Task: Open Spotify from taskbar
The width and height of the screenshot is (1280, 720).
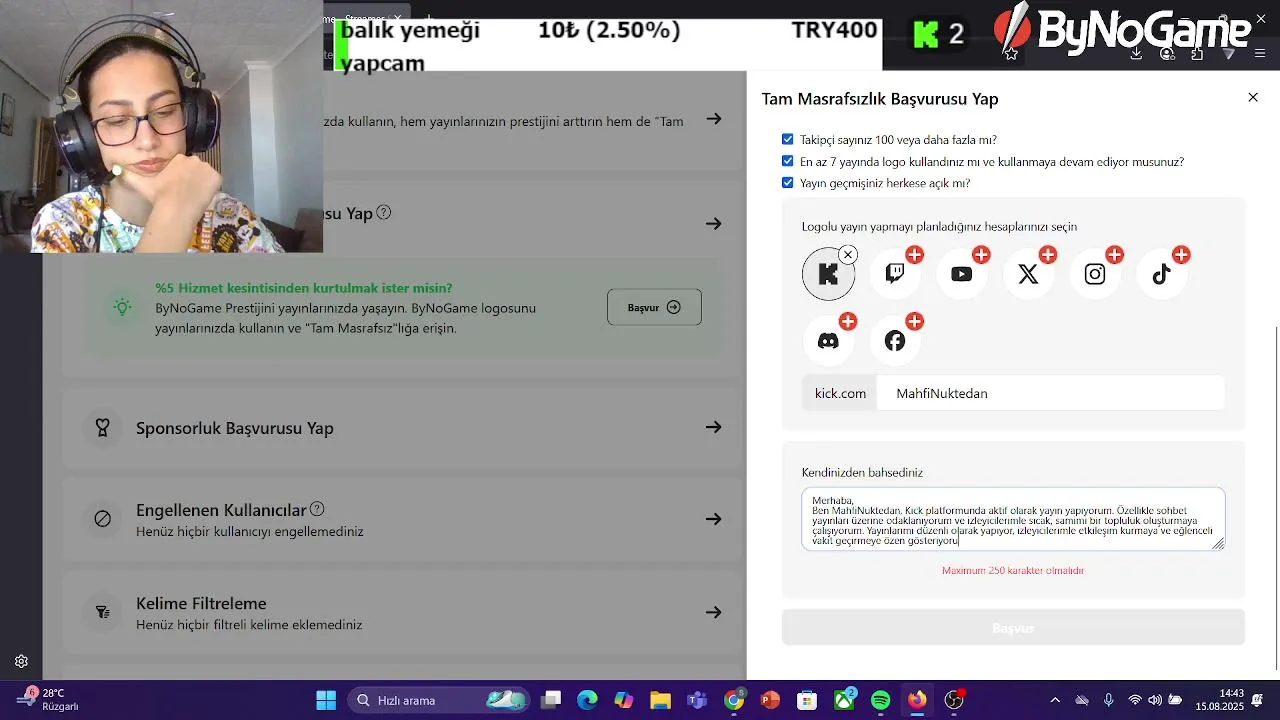Action: click(880, 700)
